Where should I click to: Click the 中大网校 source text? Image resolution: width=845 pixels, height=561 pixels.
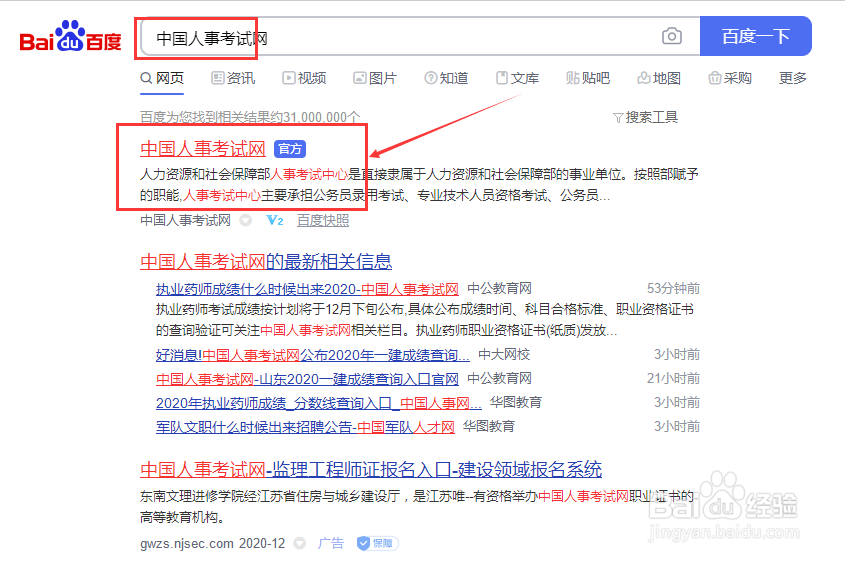(x=504, y=355)
